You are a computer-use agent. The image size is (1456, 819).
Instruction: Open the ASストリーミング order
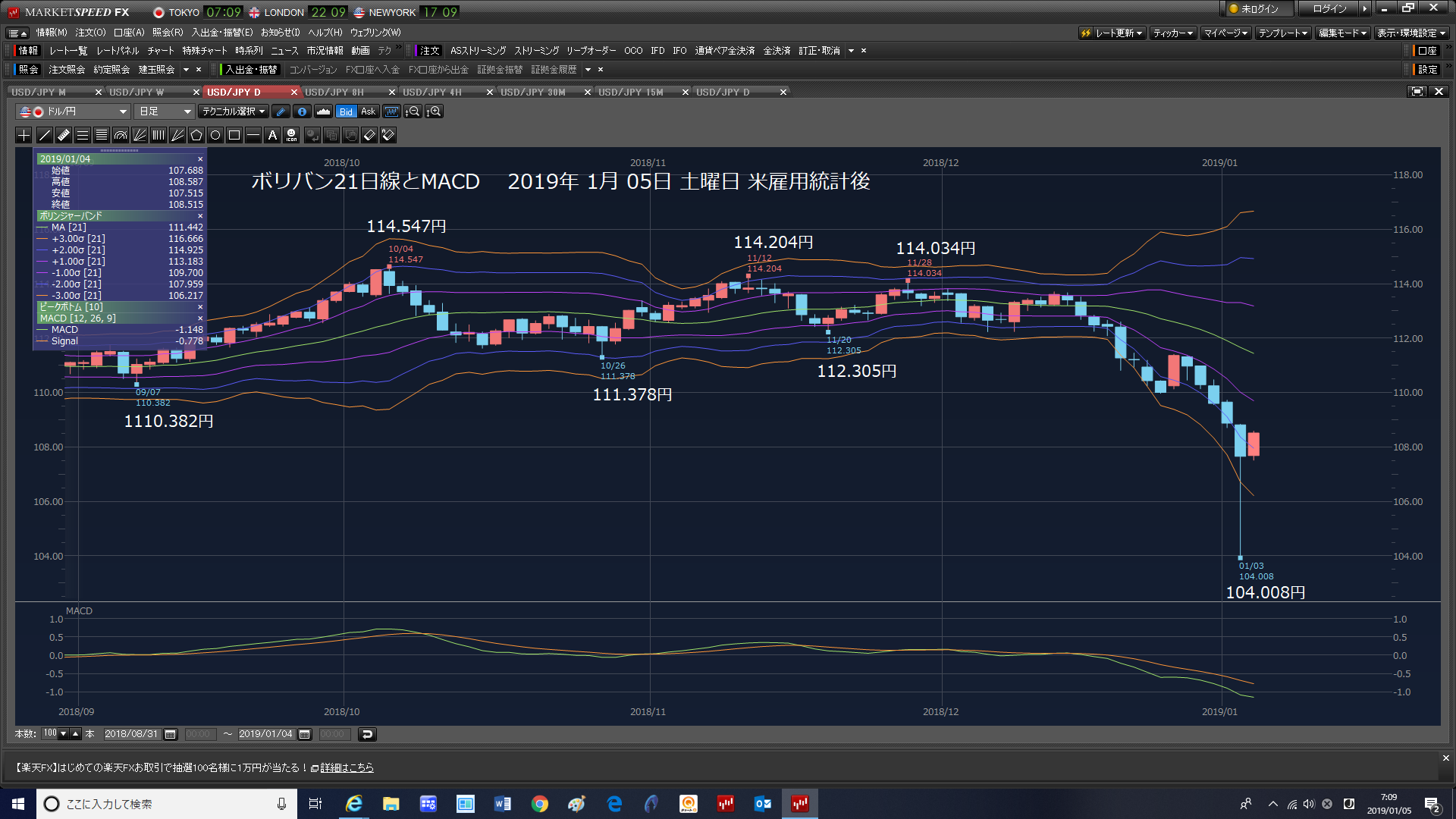tap(478, 51)
